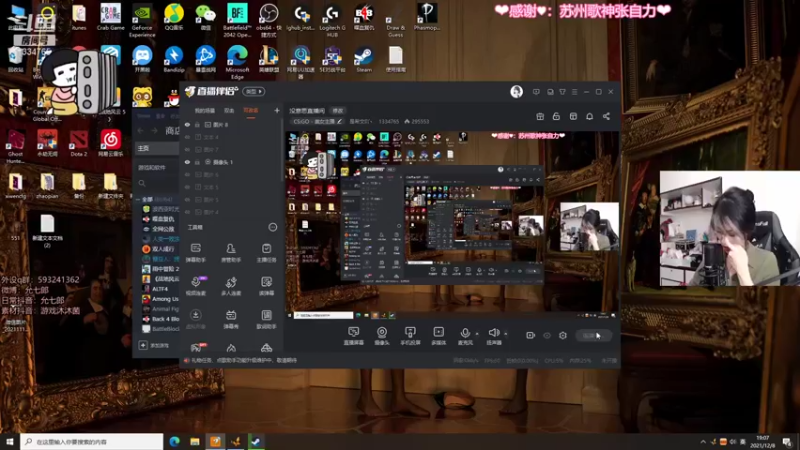
Task: Add a screen capture source
Action: point(354,336)
